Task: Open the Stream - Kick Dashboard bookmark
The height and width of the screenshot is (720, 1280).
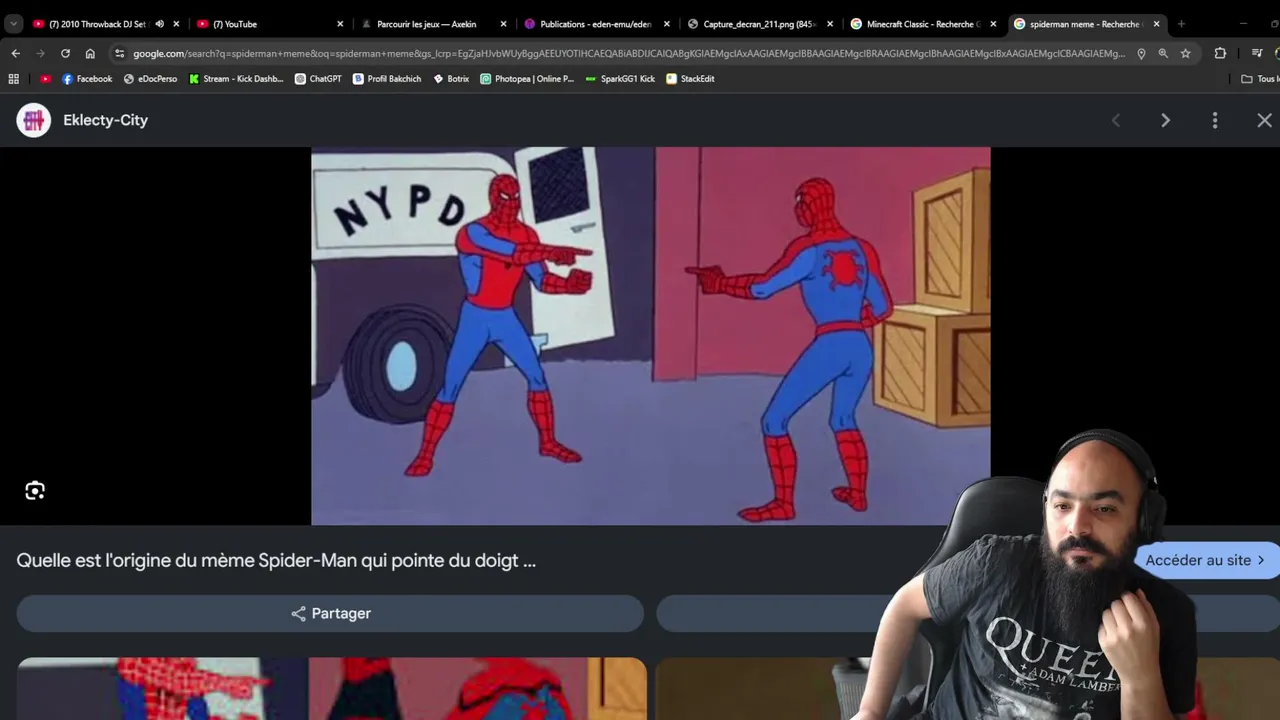Action: pos(236,78)
